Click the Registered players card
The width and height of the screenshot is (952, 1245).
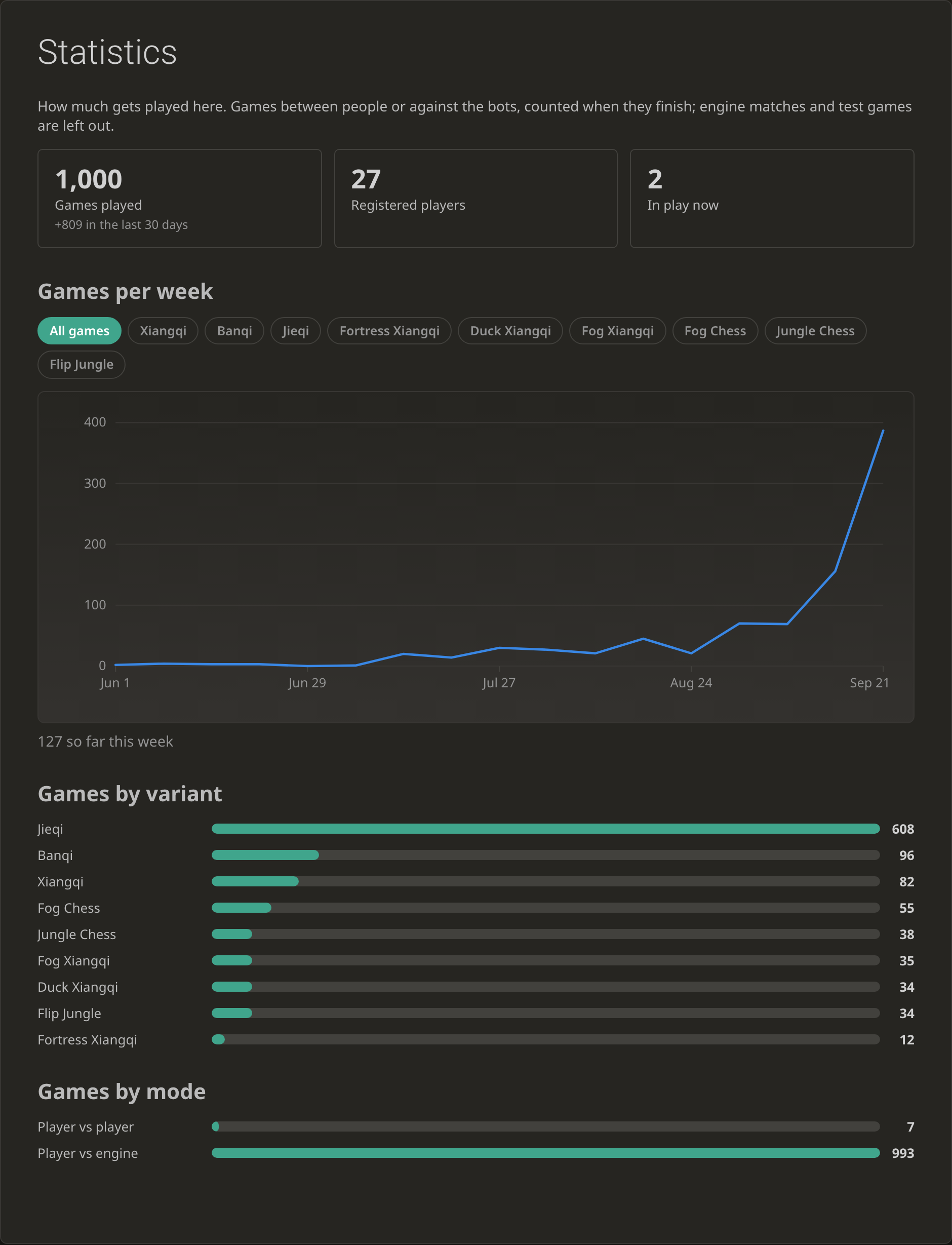point(476,199)
